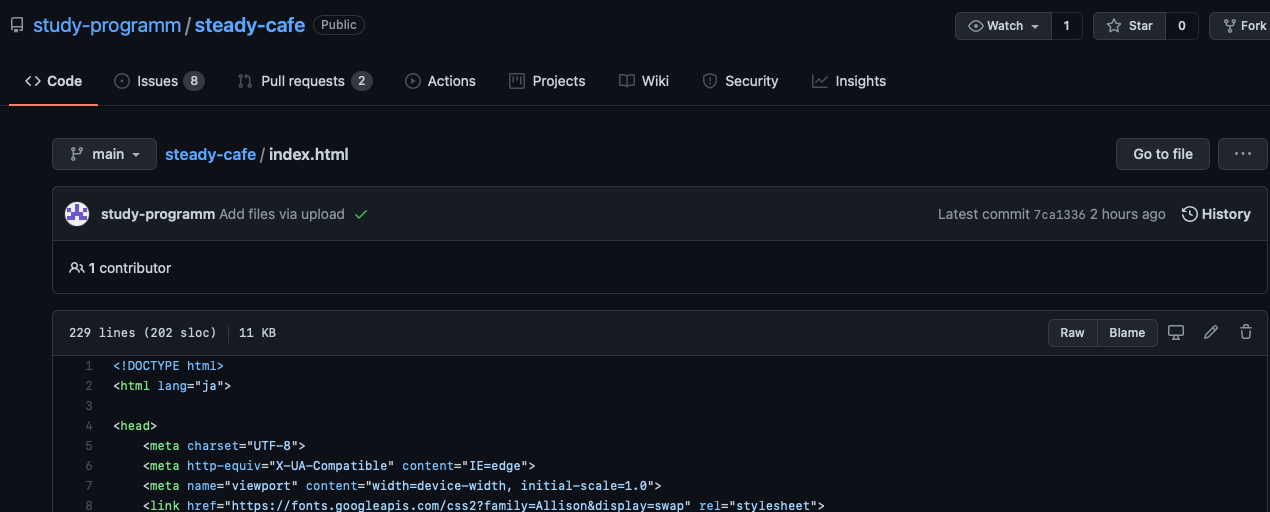Screen dimensions: 1270x512
Task: View the Insights tab
Action: (849, 81)
